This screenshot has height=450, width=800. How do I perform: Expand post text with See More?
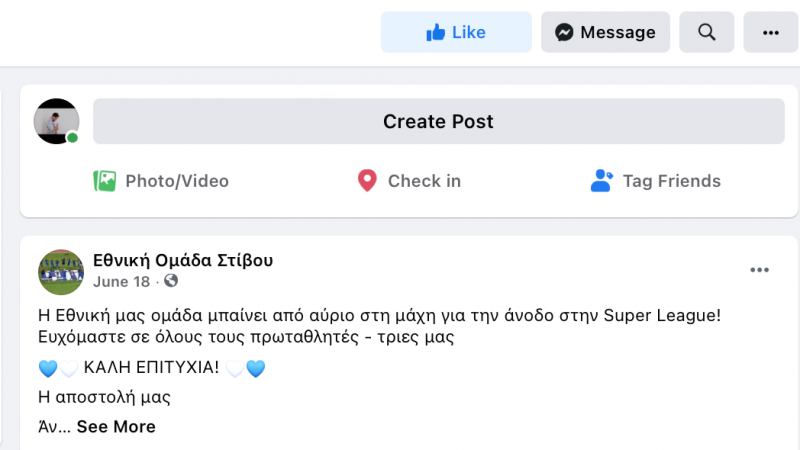tap(116, 427)
